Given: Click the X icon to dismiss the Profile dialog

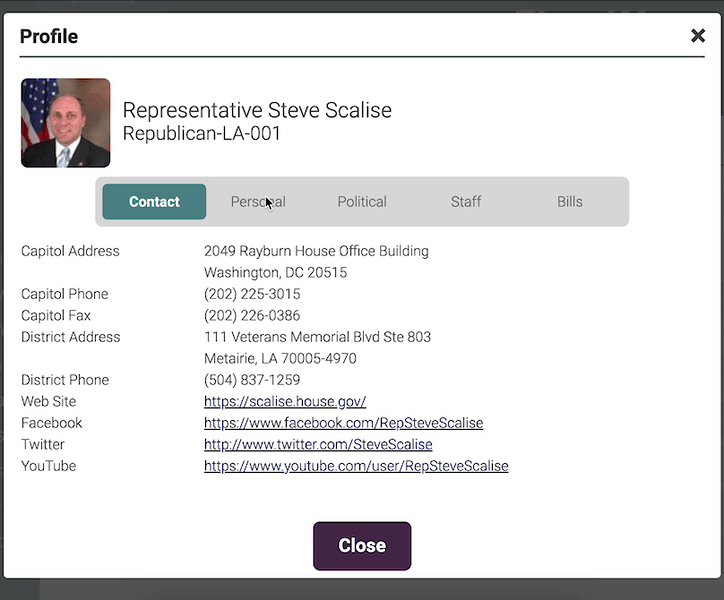Looking at the screenshot, I should click(698, 36).
